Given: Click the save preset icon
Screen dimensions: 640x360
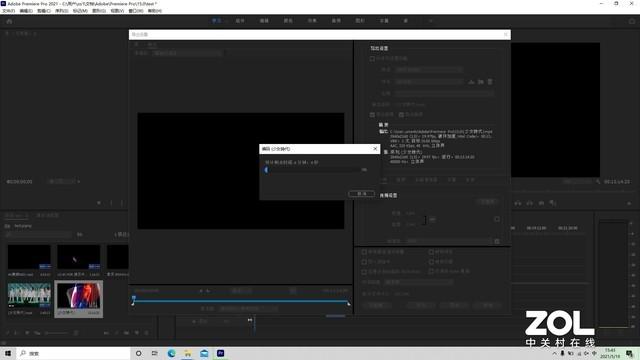Looking at the screenshot, I should coord(471,82).
